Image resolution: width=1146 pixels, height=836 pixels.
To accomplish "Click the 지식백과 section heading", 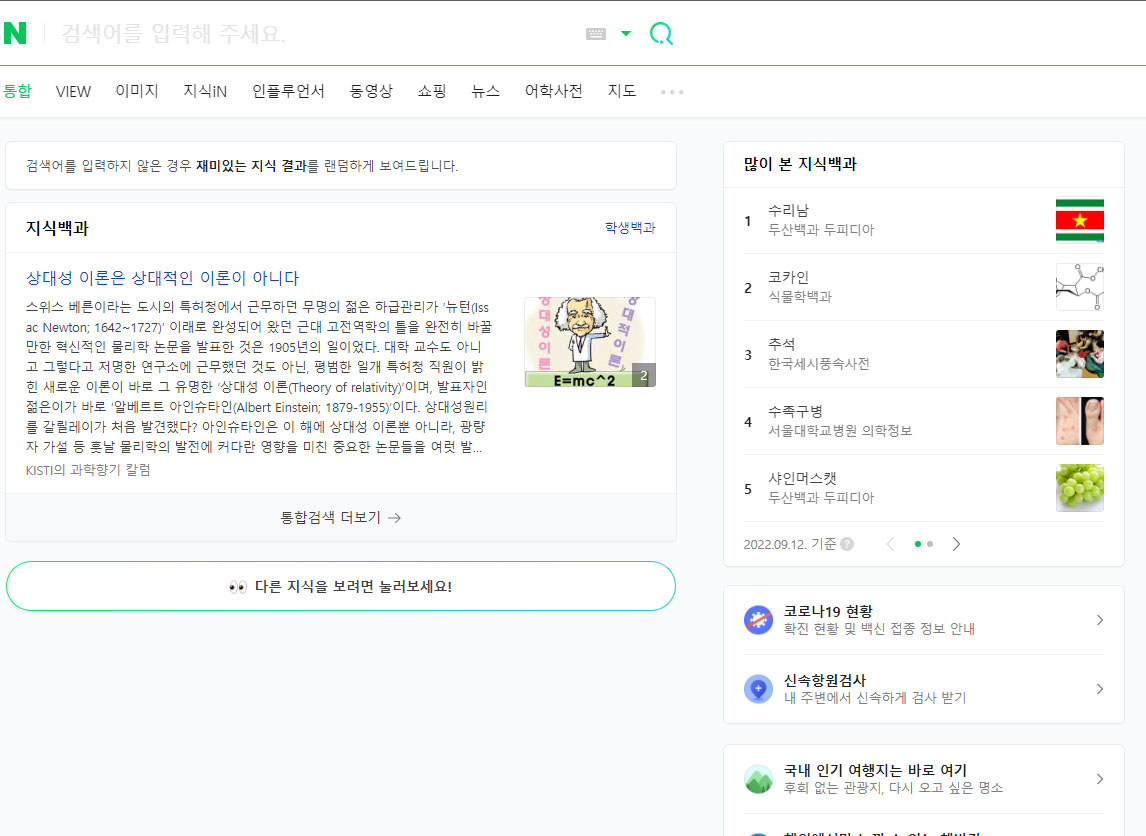I will click(57, 228).
